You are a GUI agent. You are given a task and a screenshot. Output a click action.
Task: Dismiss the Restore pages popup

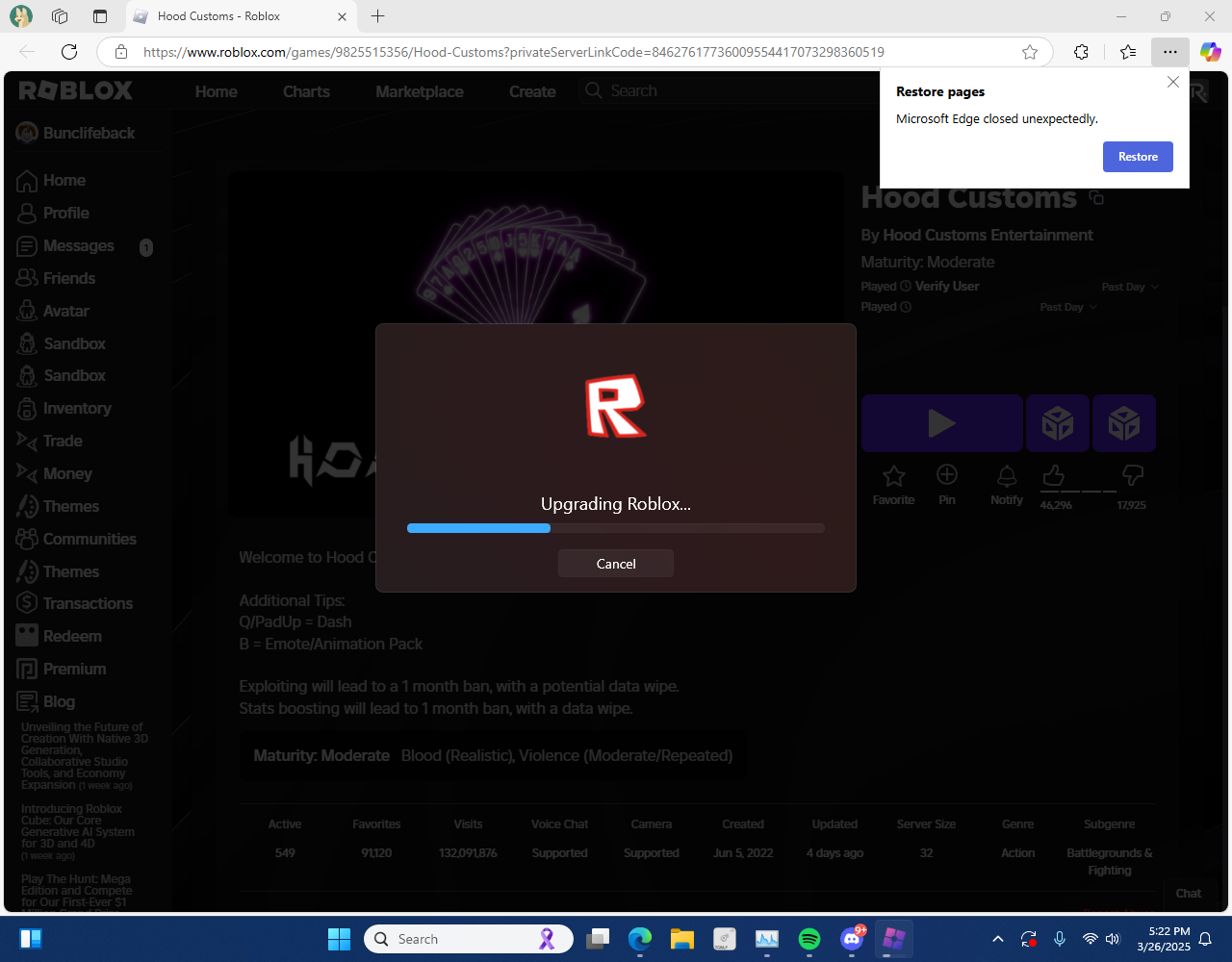coord(1172,83)
